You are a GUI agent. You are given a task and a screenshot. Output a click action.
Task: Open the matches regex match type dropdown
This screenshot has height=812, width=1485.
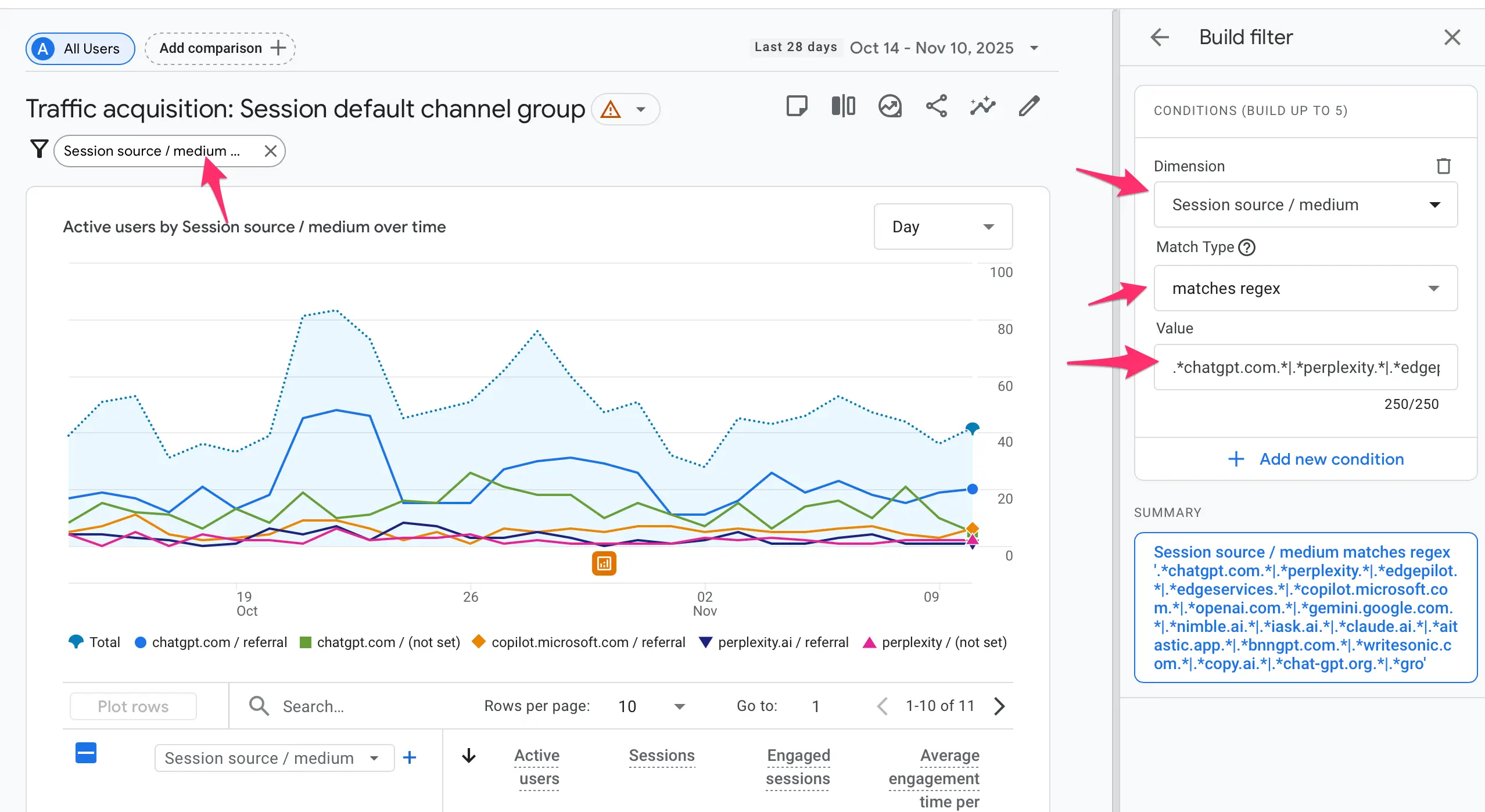point(1304,288)
